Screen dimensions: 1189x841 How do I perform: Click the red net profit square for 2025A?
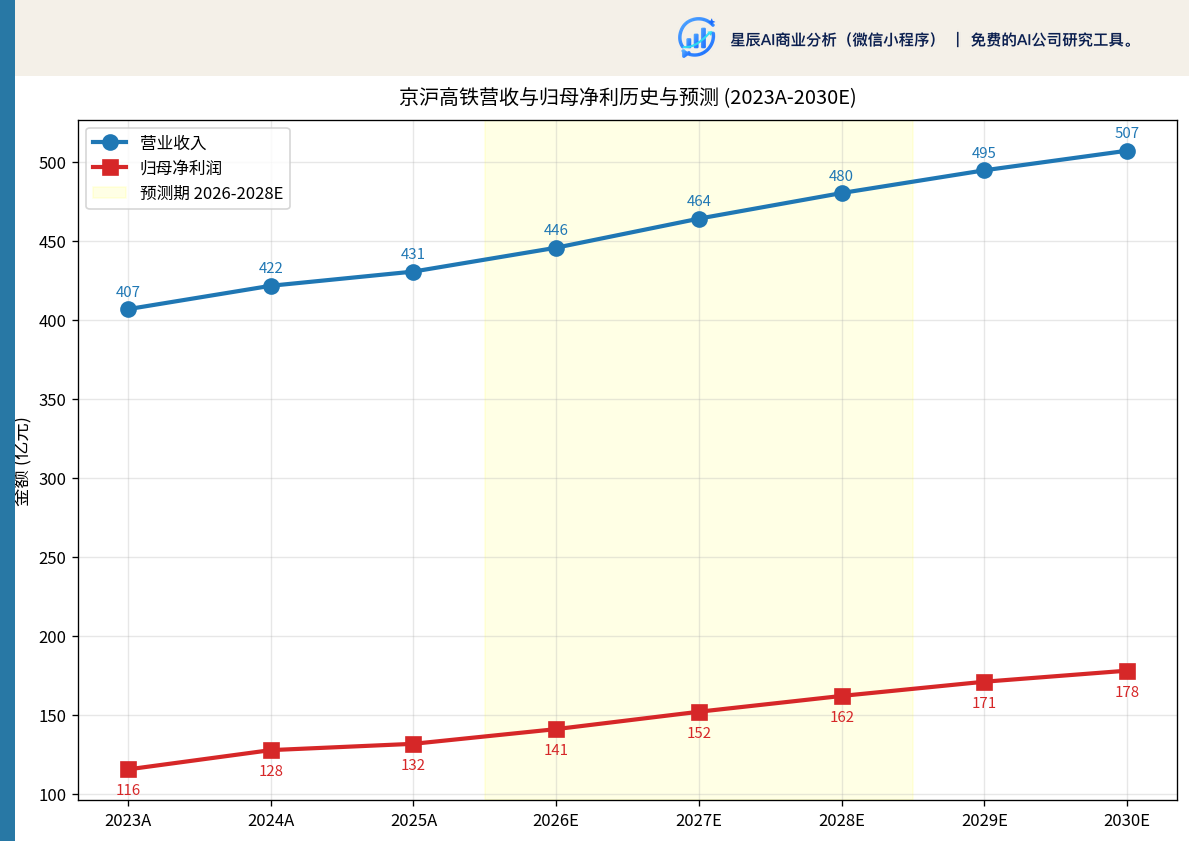(413, 744)
